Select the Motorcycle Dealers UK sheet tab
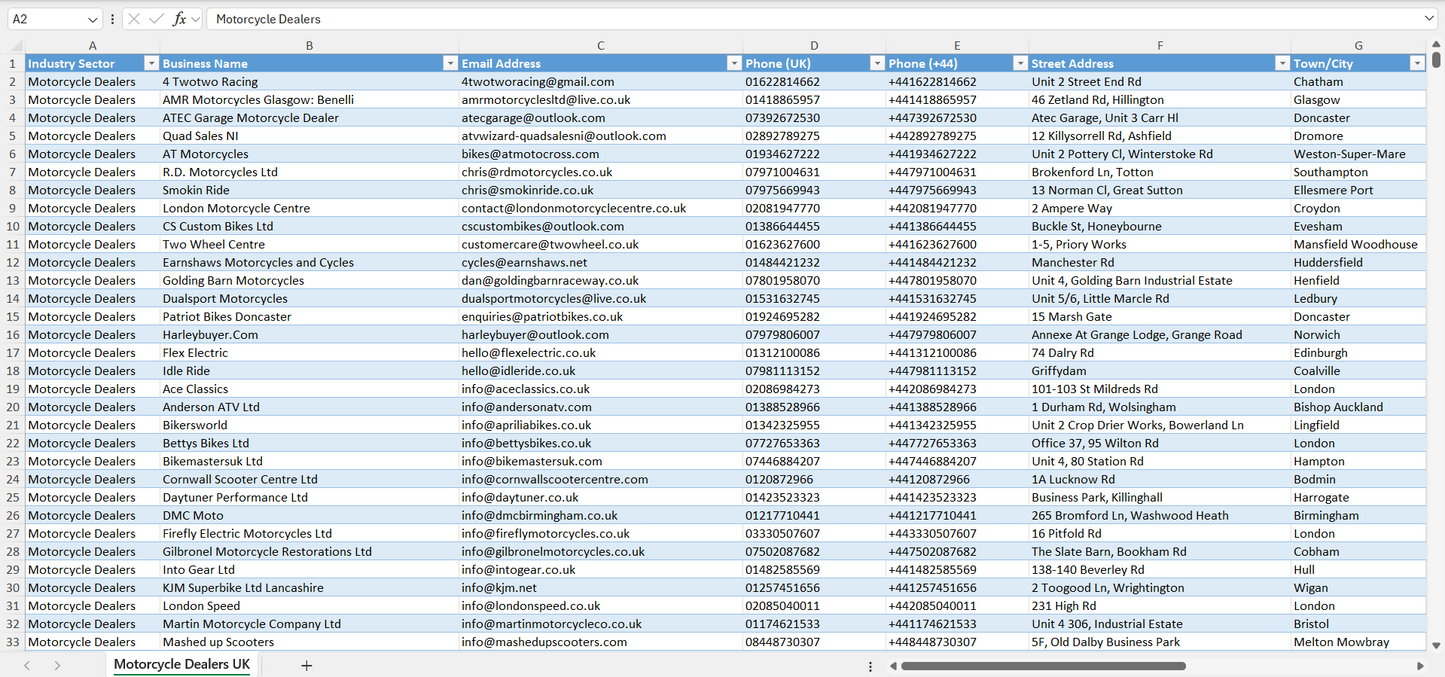Viewport: 1445px width, 677px height. (182, 665)
